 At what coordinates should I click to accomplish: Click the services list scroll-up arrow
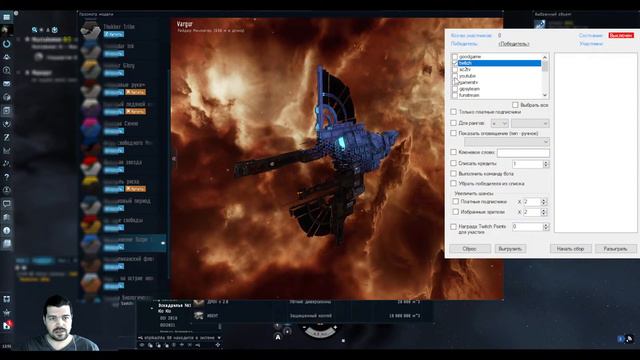[545, 57]
